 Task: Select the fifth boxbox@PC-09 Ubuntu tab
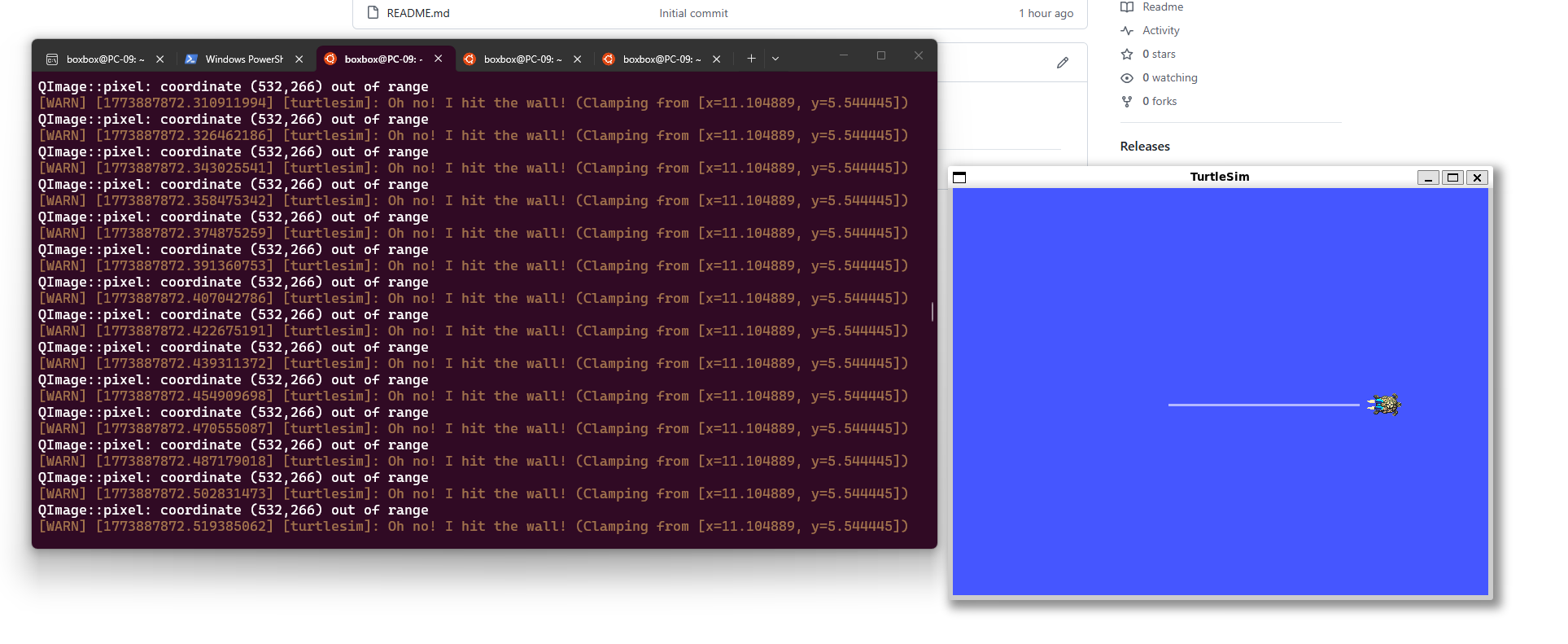(662, 59)
